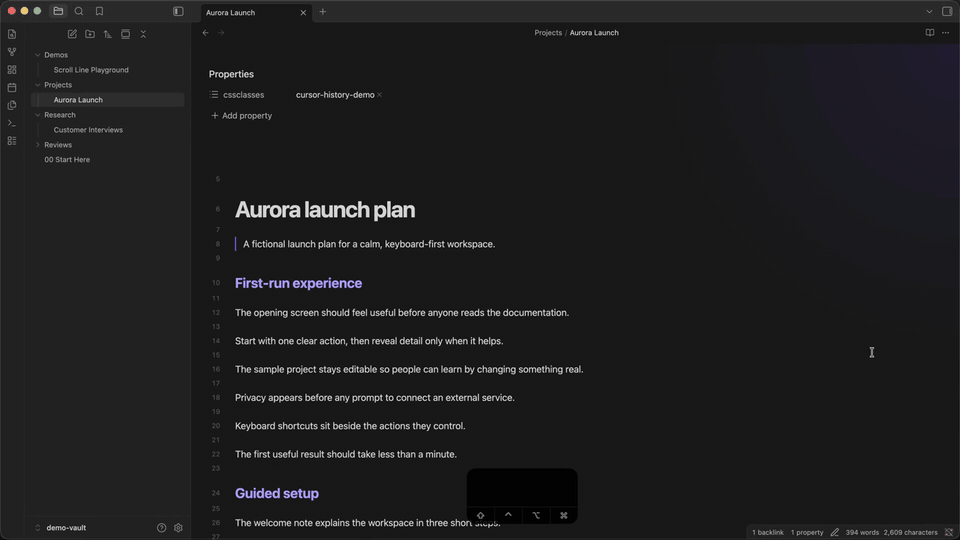Open command palette terminal icon
960x540 pixels.
point(12,123)
